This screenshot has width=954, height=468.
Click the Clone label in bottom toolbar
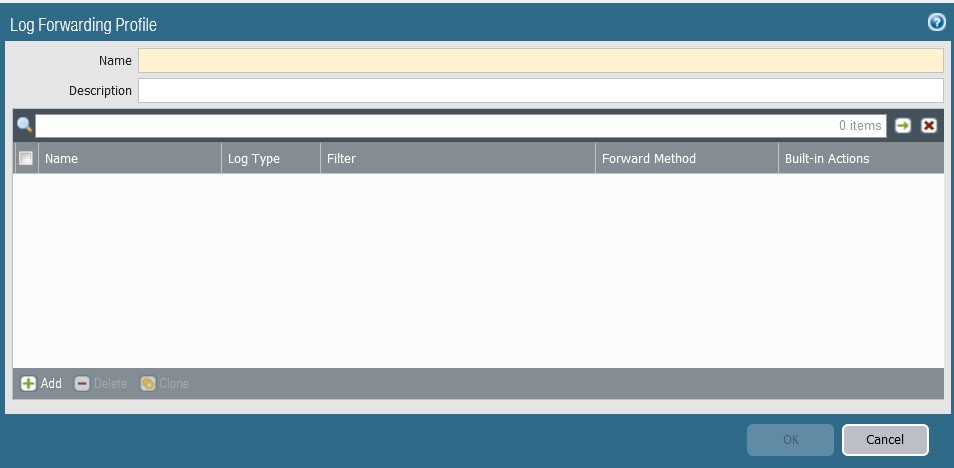tap(174, 383)
